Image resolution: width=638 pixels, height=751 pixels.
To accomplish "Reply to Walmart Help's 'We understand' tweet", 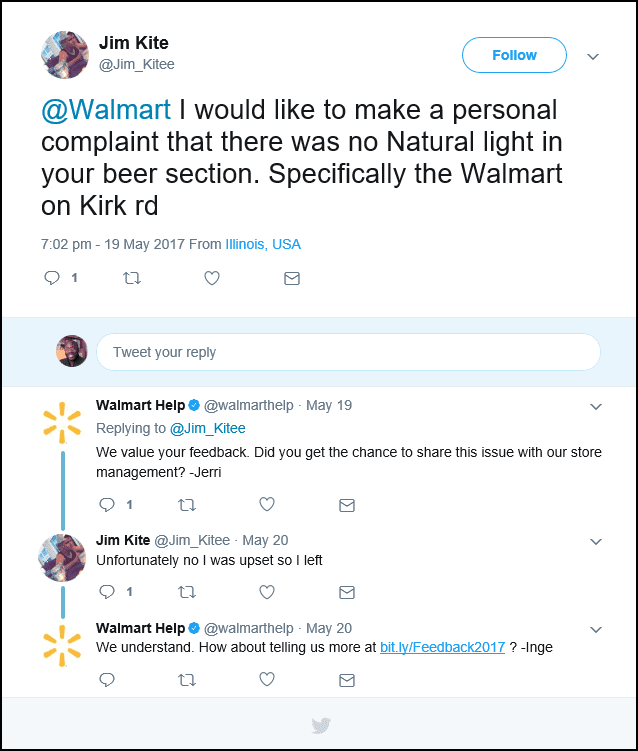I will pos(107,680).
